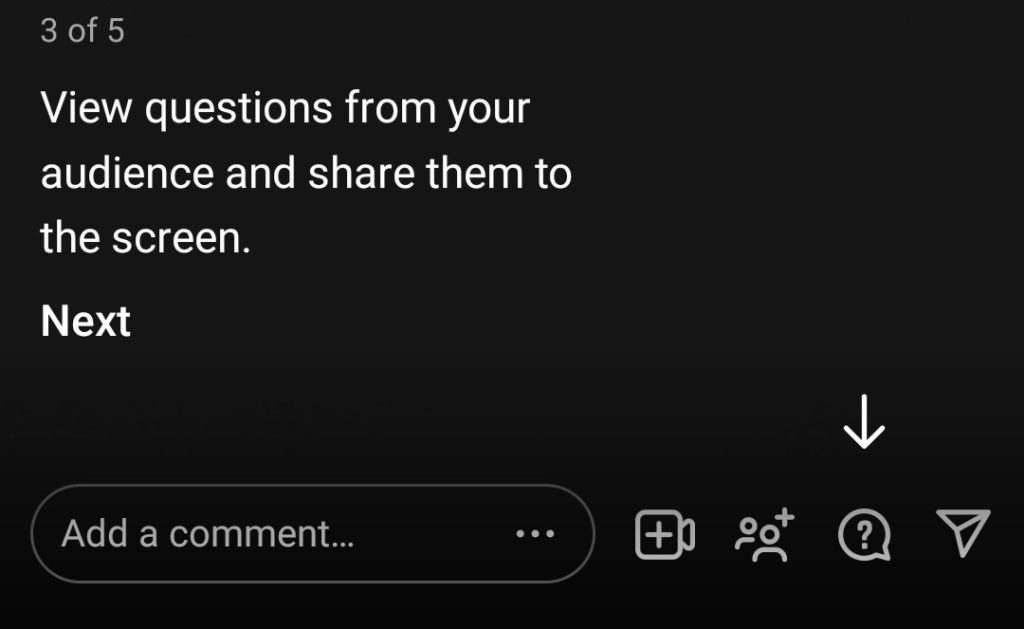The image size is (1024, 629).
Task: Expand more options inside the comment box
Action: 535,534
